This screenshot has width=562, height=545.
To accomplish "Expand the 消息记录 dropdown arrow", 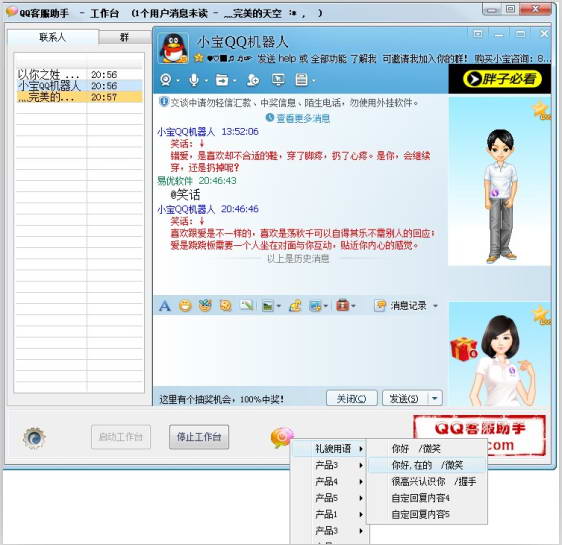I will [435, 306].
